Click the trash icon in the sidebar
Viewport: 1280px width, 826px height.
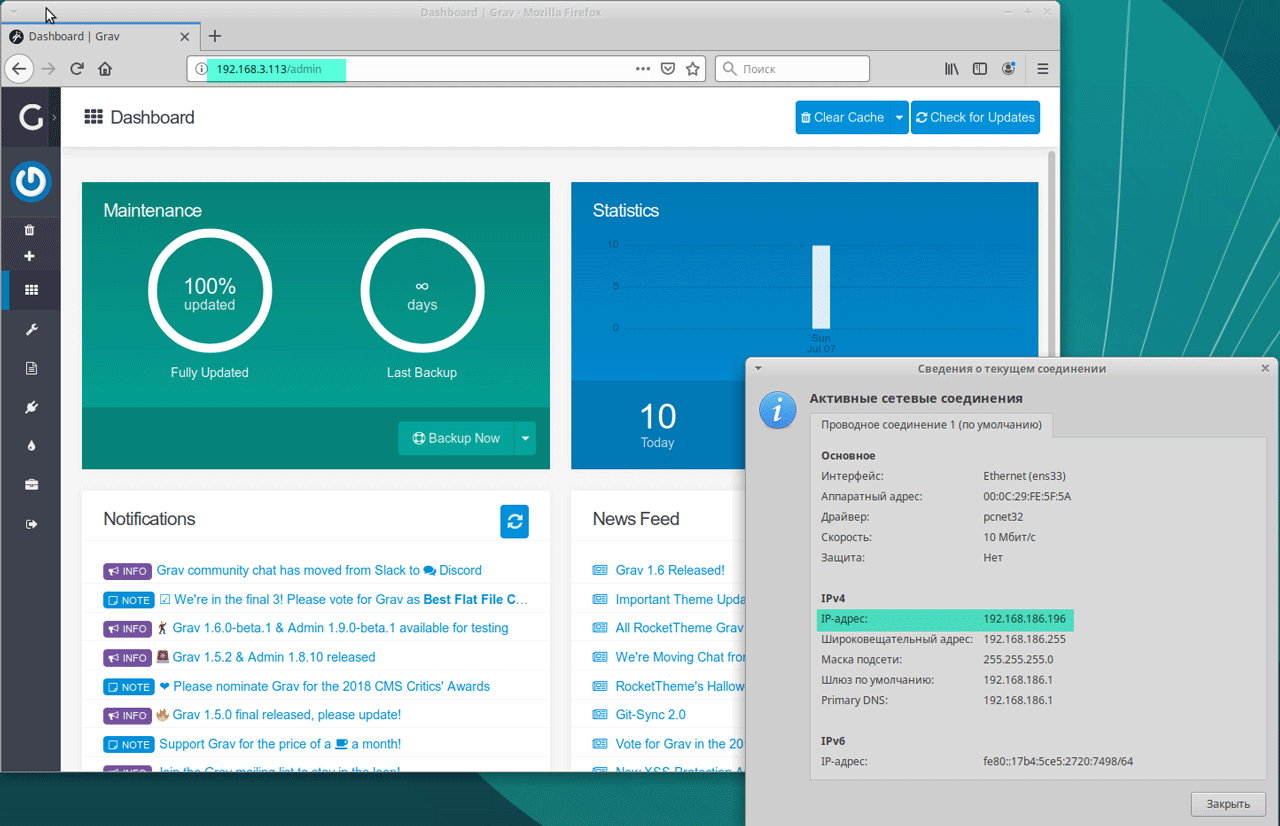point(29,230)
